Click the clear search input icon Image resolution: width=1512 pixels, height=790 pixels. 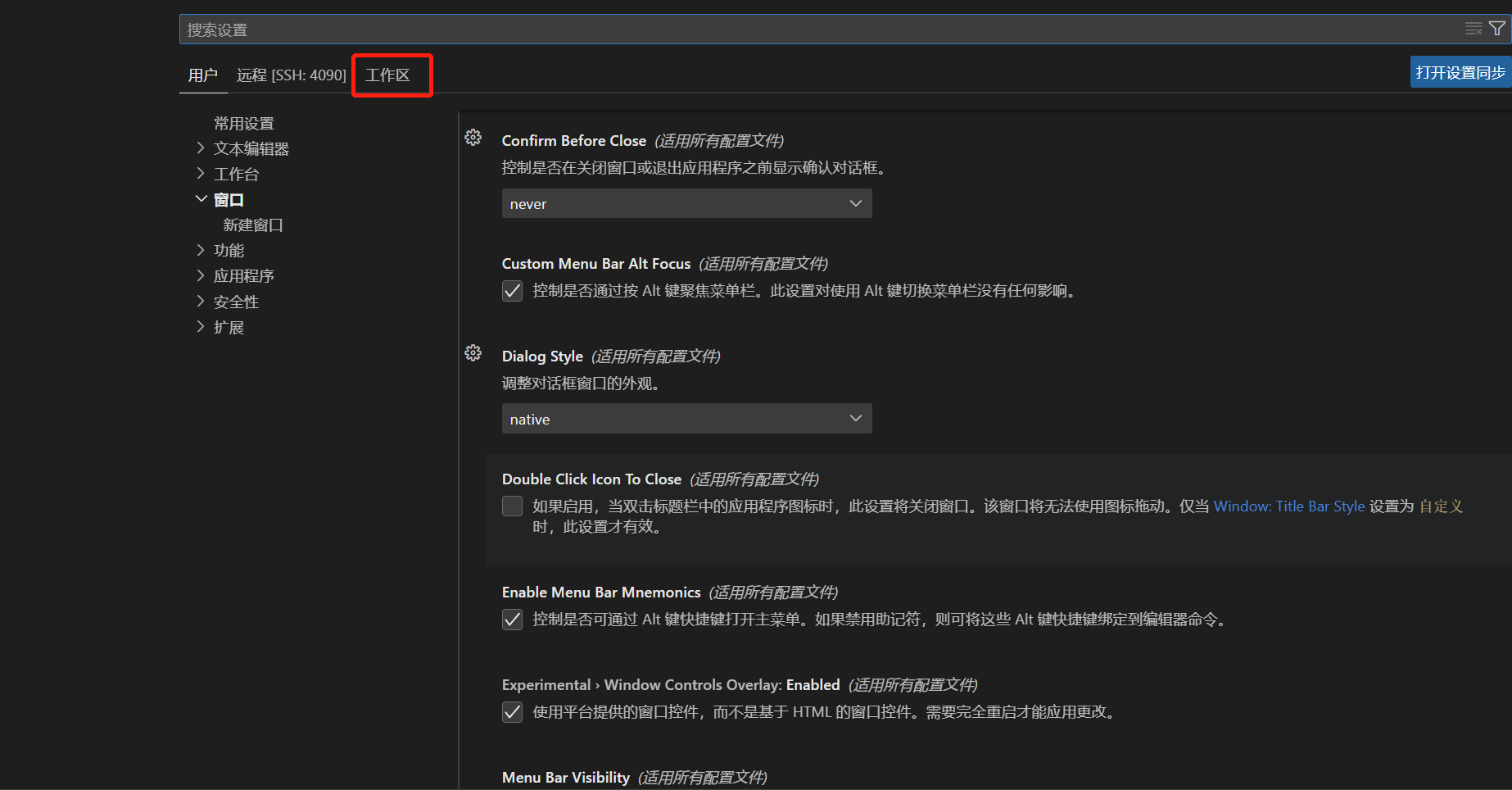(1474, 29)
